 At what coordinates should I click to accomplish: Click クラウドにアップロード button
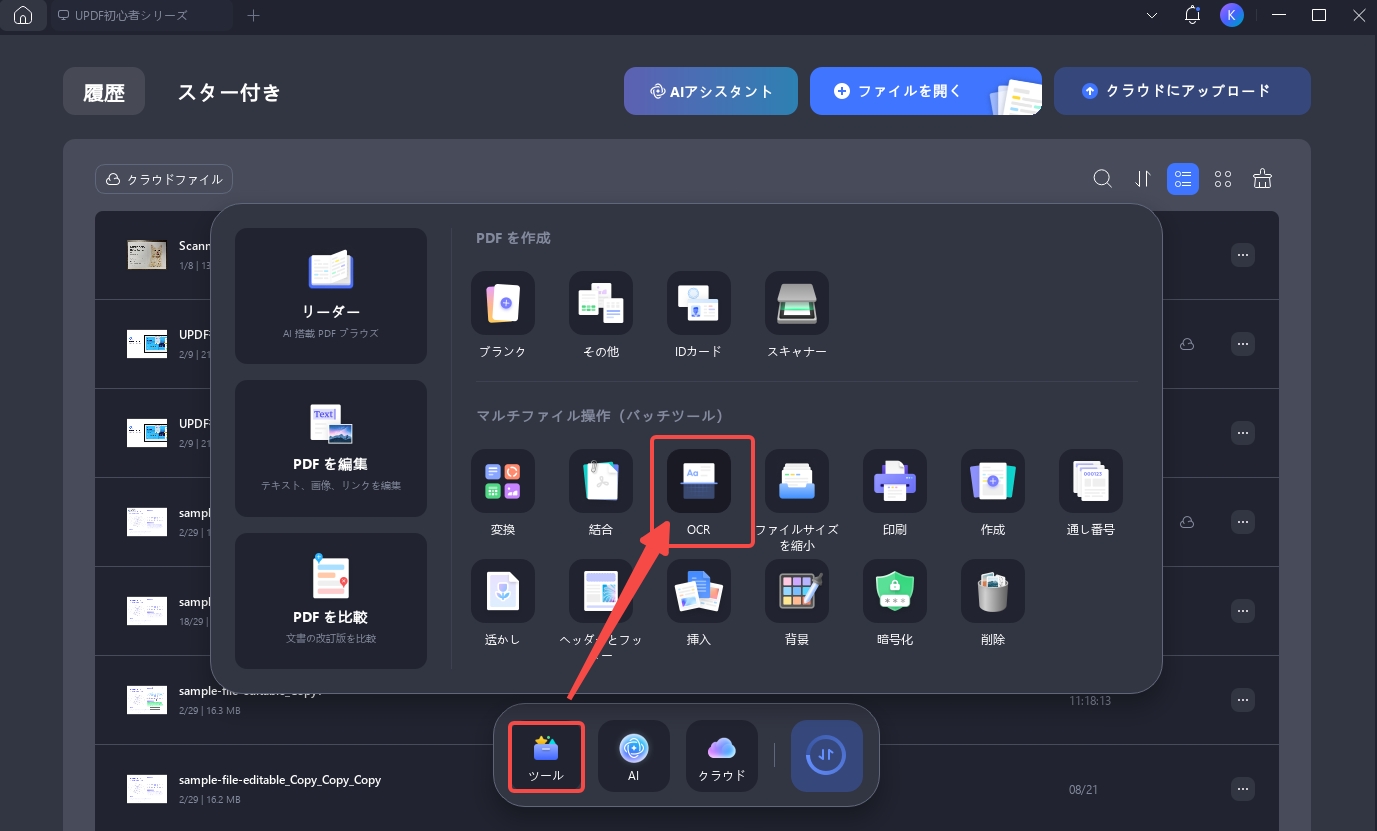click(x=1182, y=91)
